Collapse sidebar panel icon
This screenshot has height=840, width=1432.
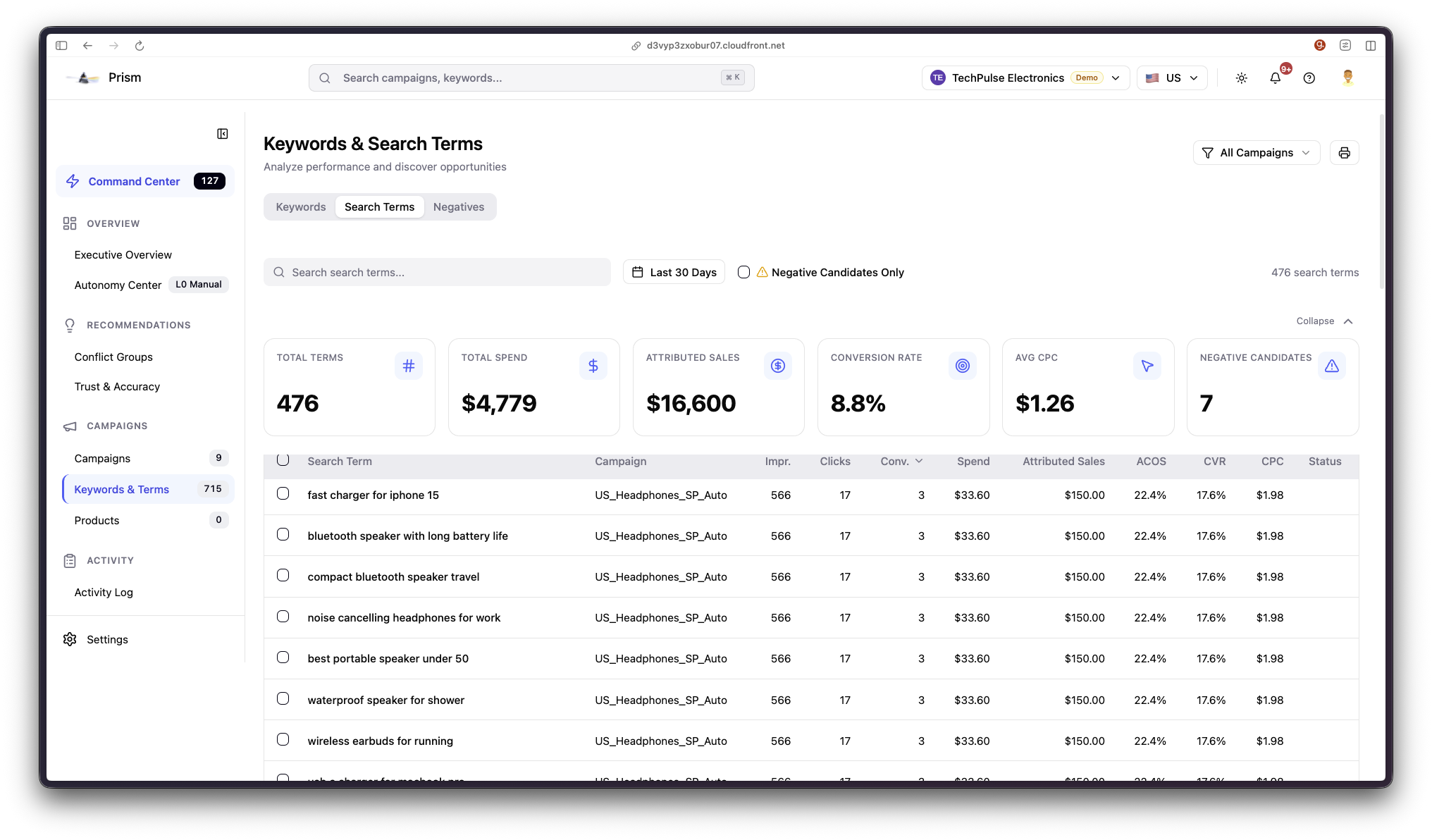point(222,134)
